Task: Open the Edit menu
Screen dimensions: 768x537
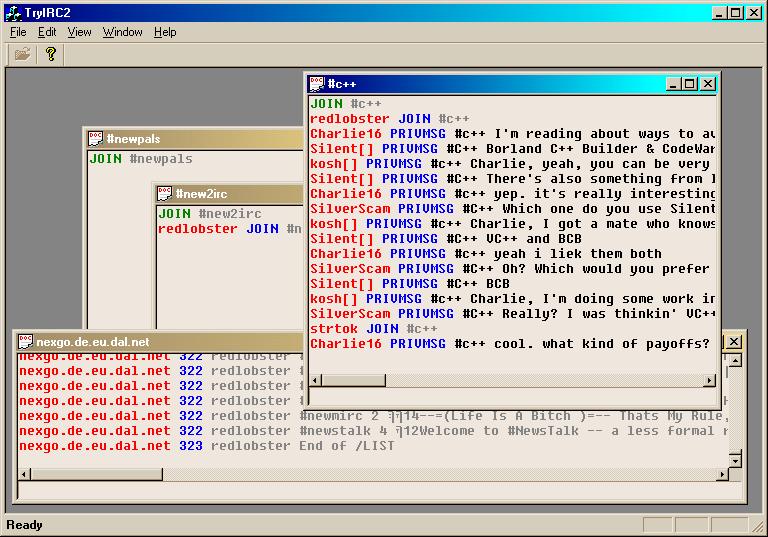Action: click(47, 32)
